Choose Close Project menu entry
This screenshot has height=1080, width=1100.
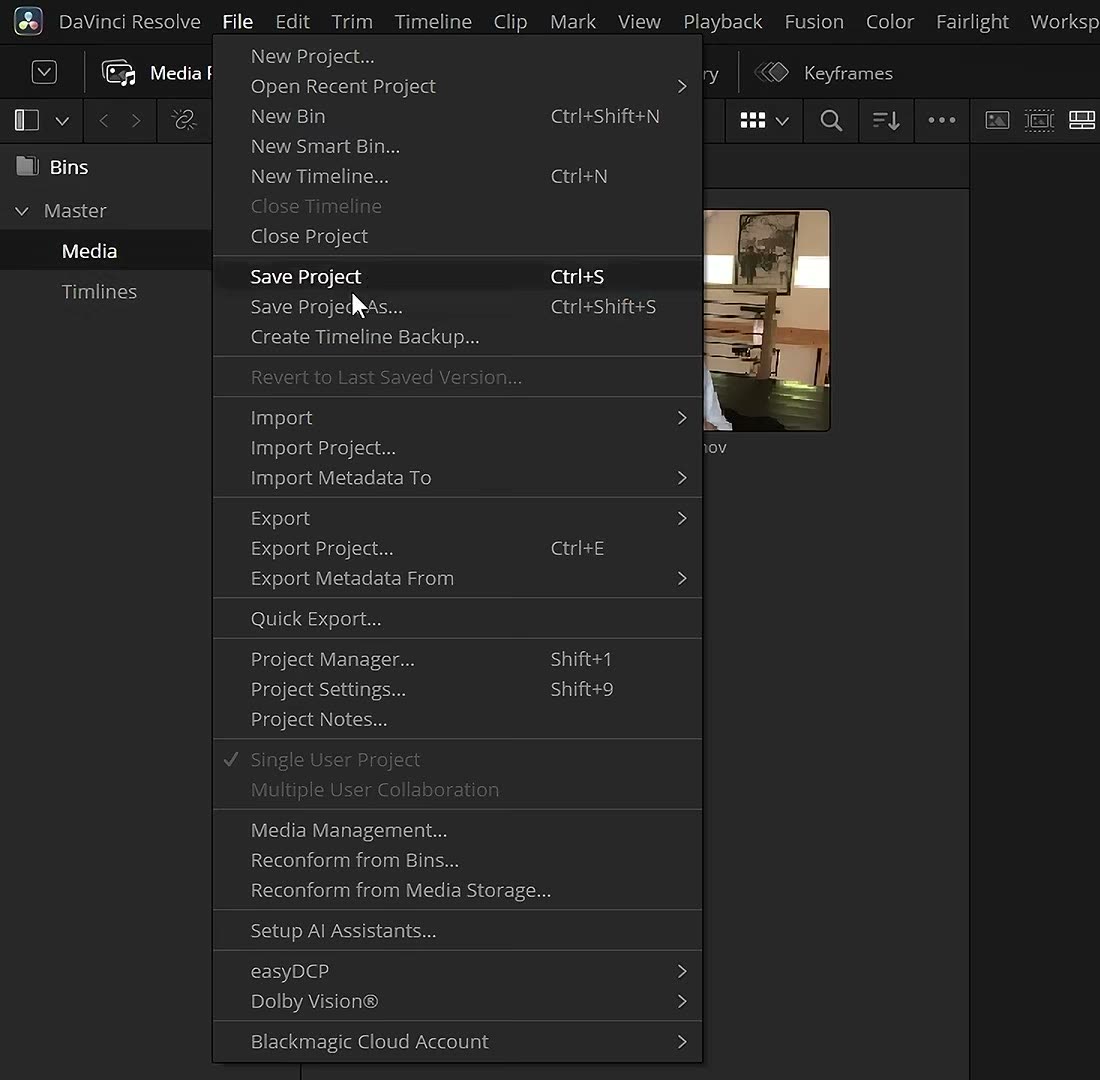pyautogui.click(x=457, y=236)
